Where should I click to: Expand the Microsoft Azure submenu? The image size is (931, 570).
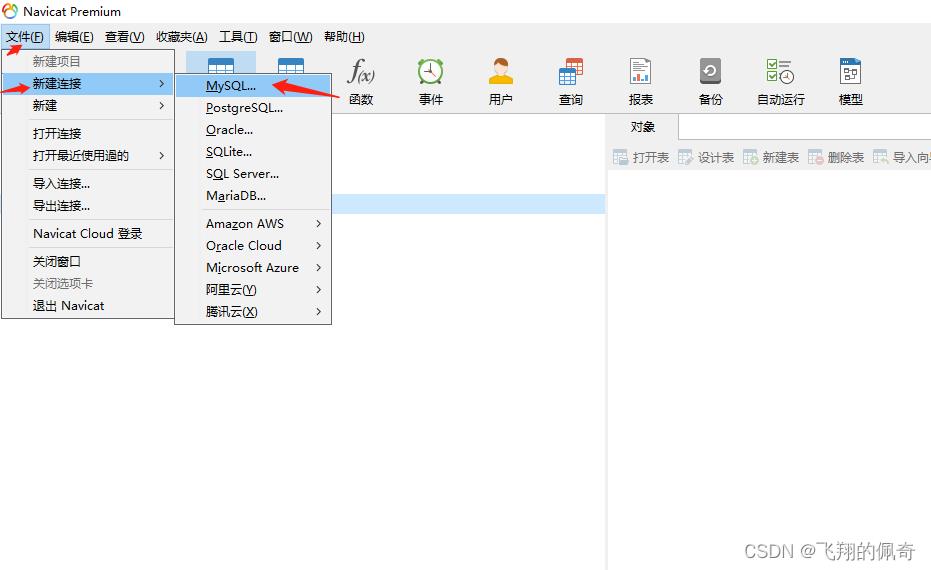[253, 268]
